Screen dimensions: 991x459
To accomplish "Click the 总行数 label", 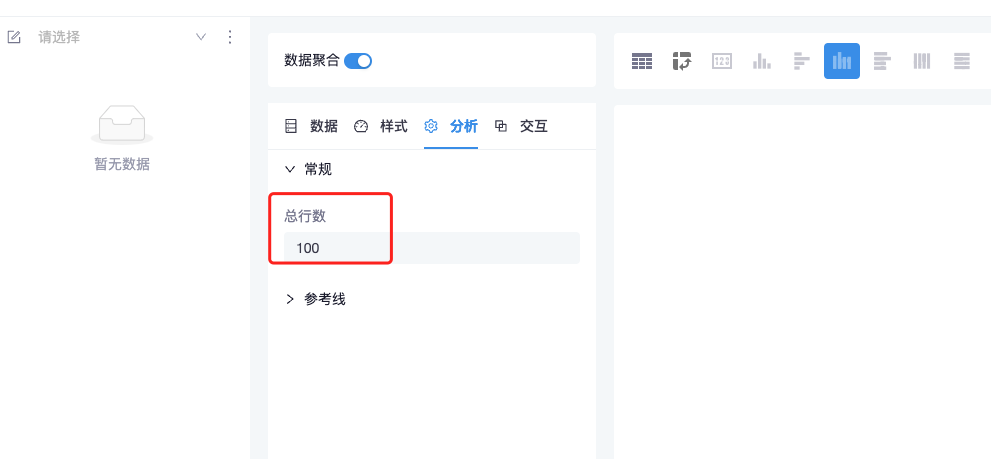I will [x=305, y=216].
